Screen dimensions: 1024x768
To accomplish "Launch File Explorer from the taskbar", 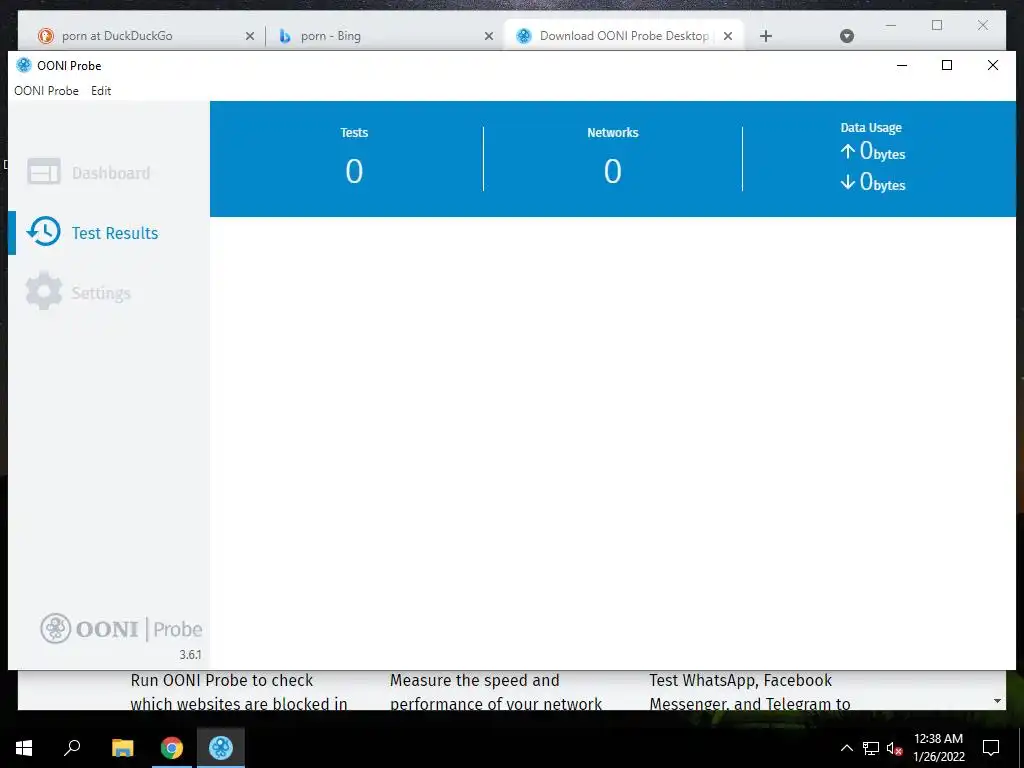I will tap(122, 748).
